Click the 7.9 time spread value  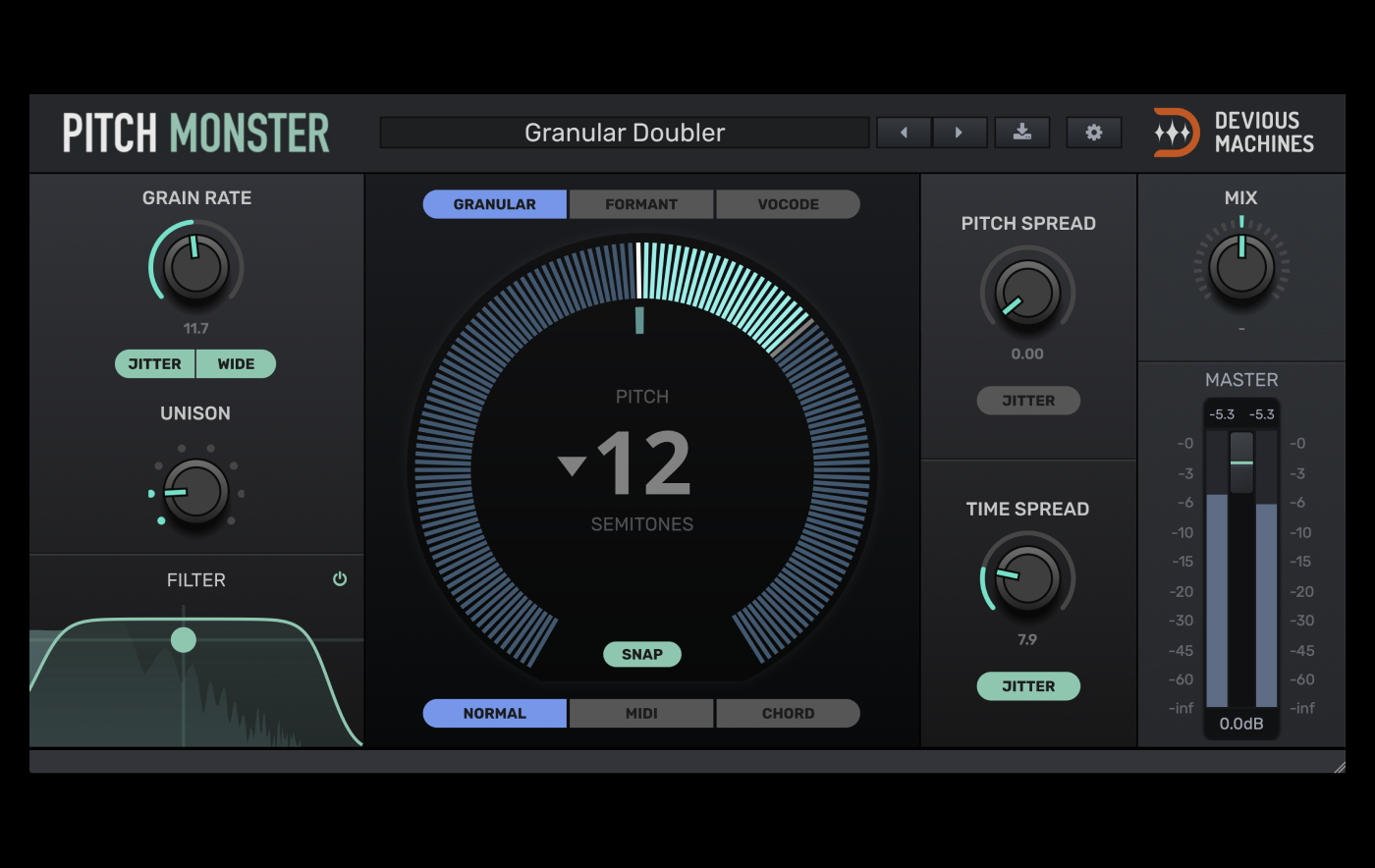pos(1028,640)
